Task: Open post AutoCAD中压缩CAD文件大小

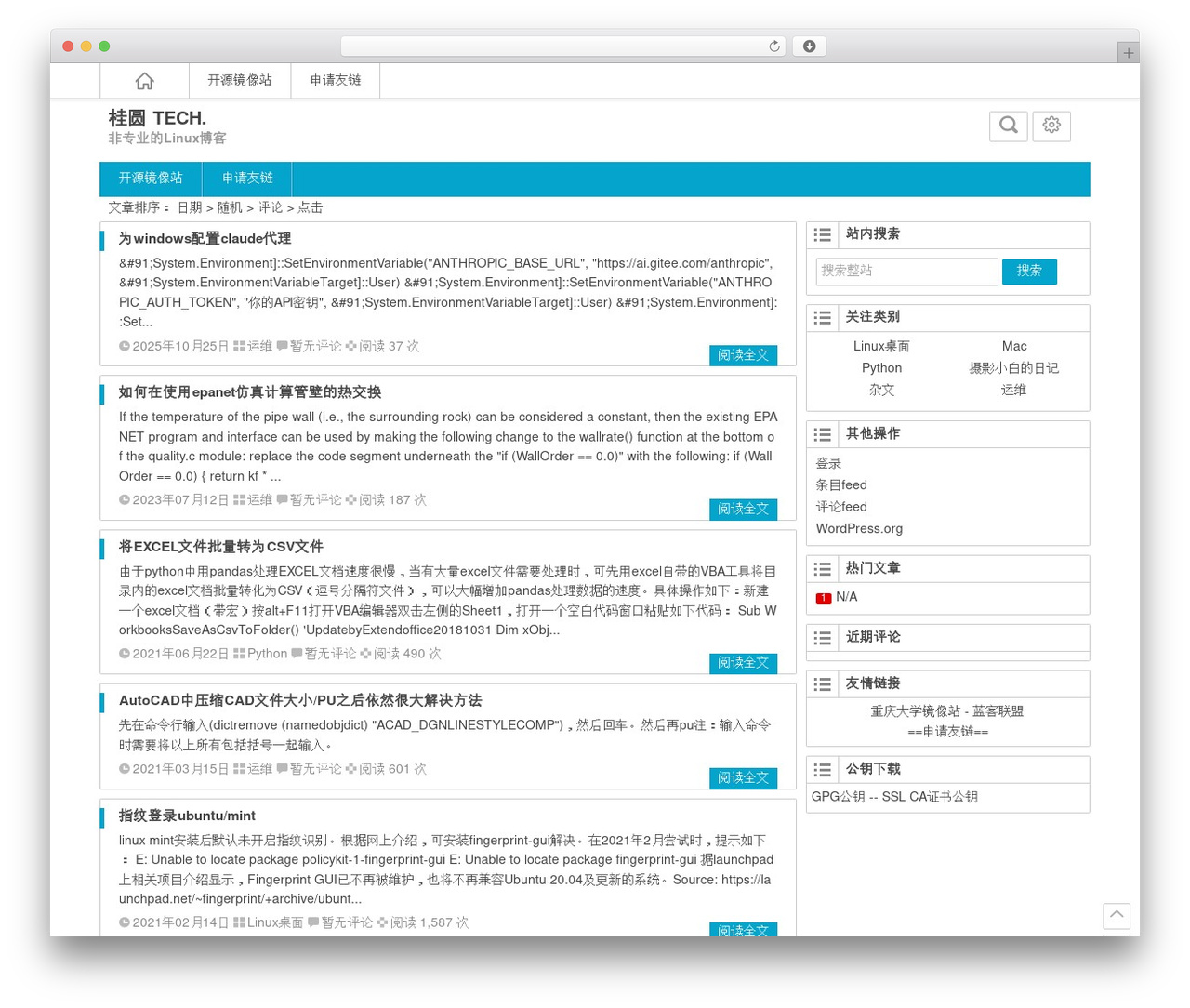Action: click(300, 700)
